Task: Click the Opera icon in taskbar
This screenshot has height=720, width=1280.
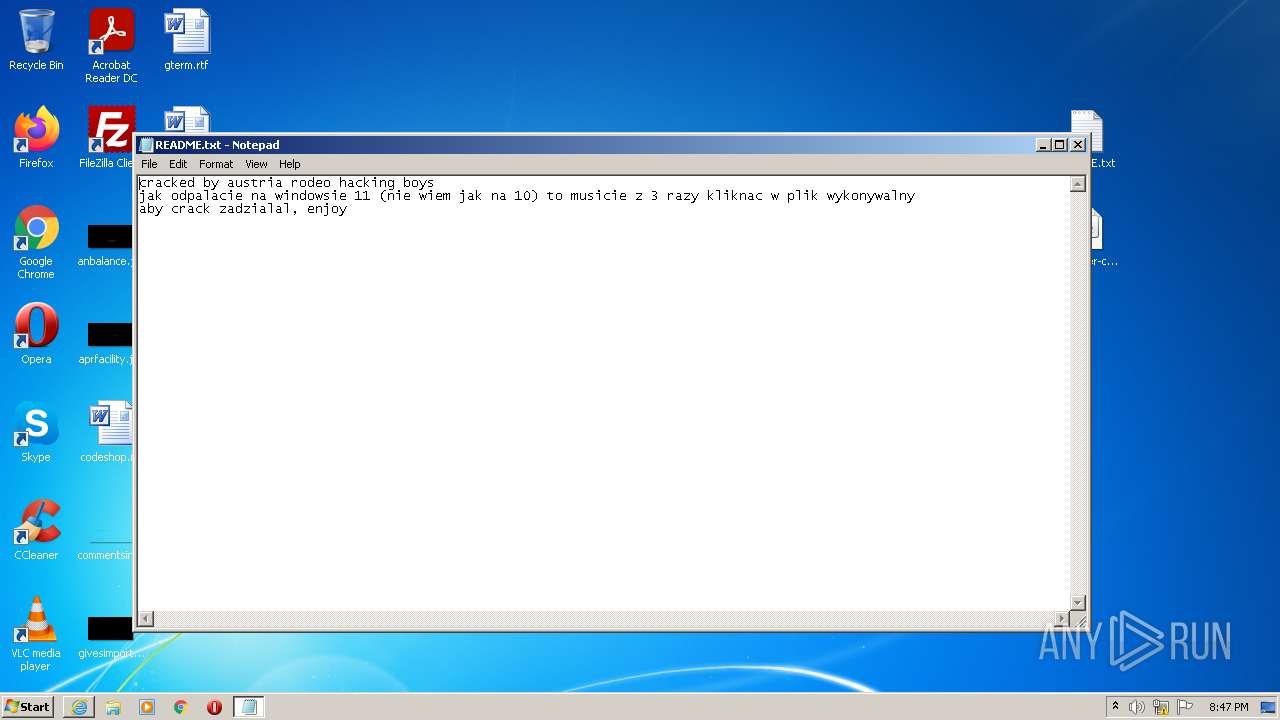Action: 214,707
